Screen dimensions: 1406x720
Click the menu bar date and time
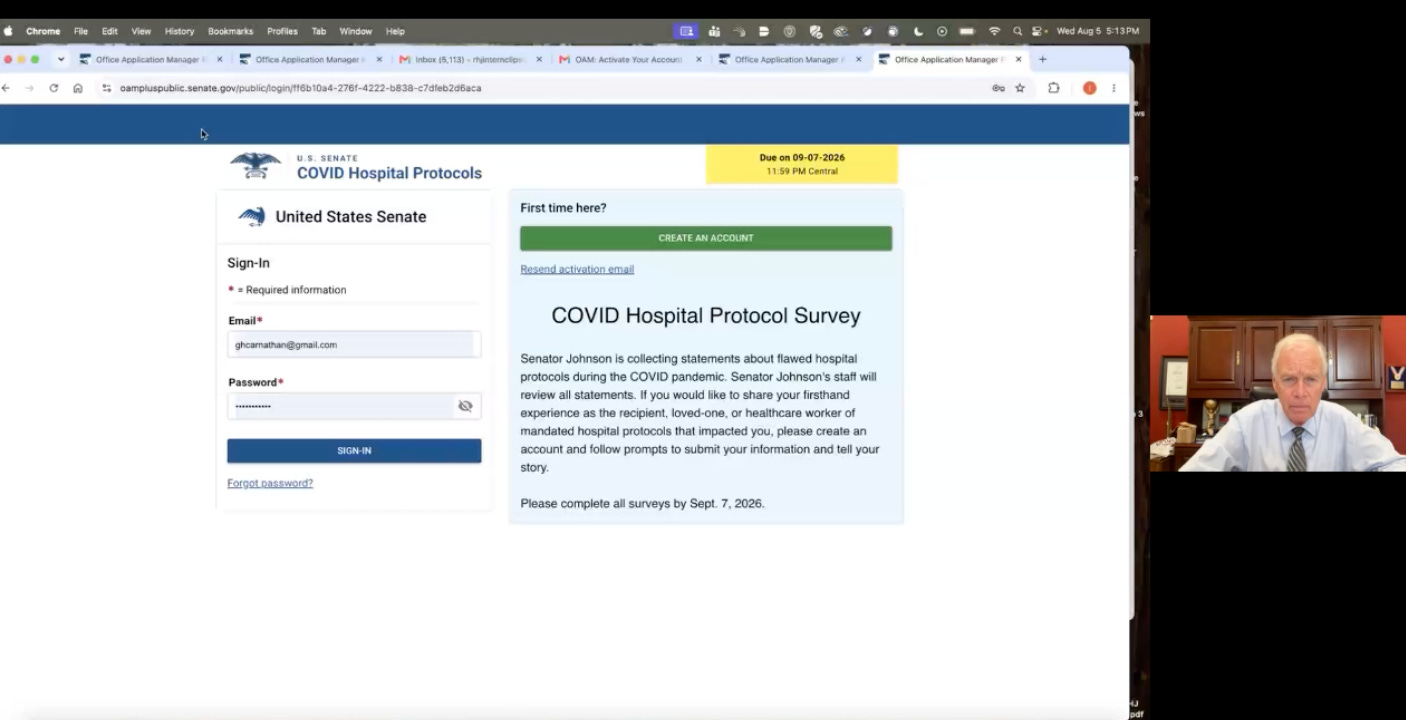click(1097, 31)
